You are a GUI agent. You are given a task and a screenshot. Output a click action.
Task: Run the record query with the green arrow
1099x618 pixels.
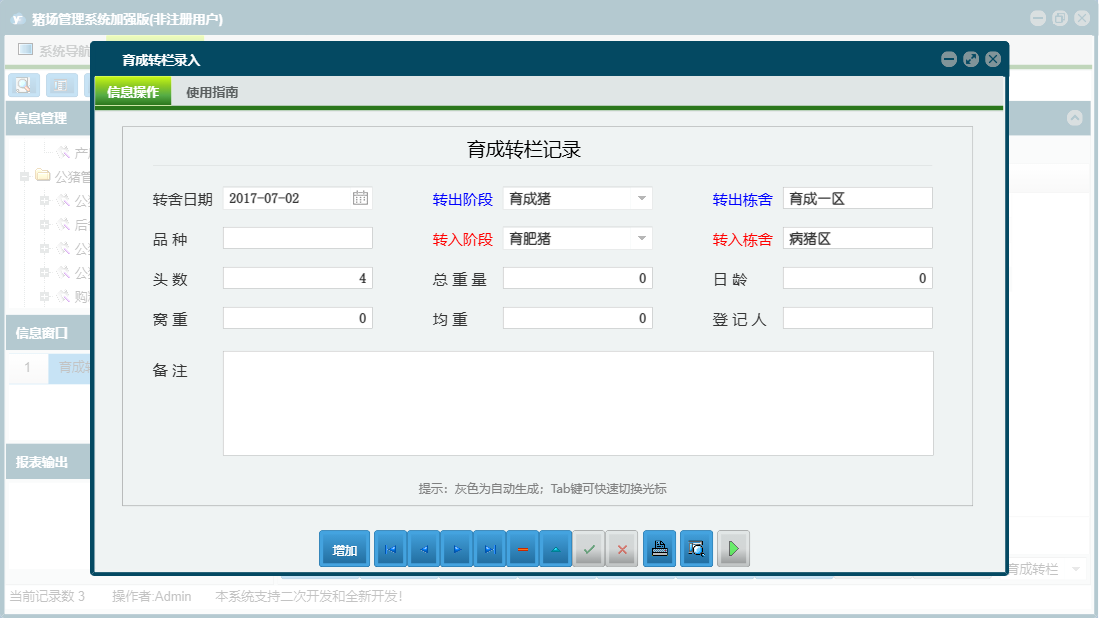(x=733, y=548)
